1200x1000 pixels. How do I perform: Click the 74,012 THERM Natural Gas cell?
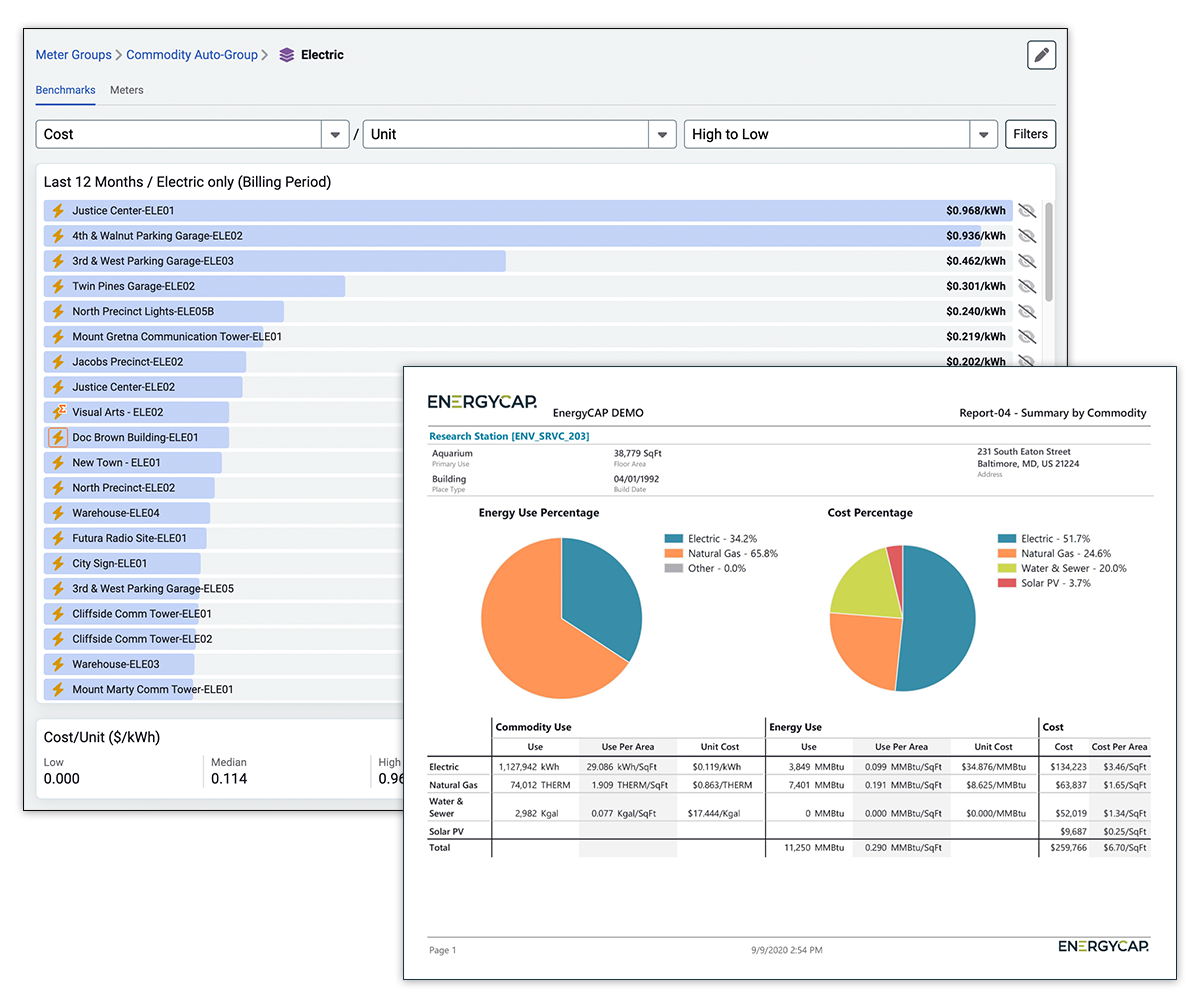(x=538, y=785)
